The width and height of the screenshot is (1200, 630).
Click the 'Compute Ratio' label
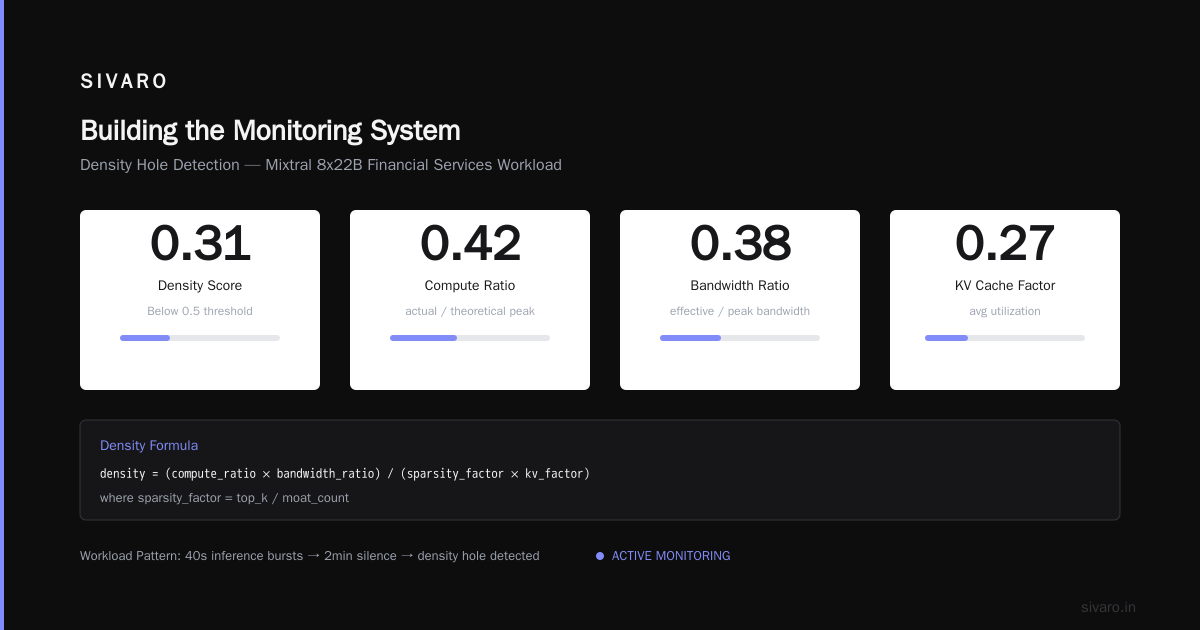click(x=470, y=286)
